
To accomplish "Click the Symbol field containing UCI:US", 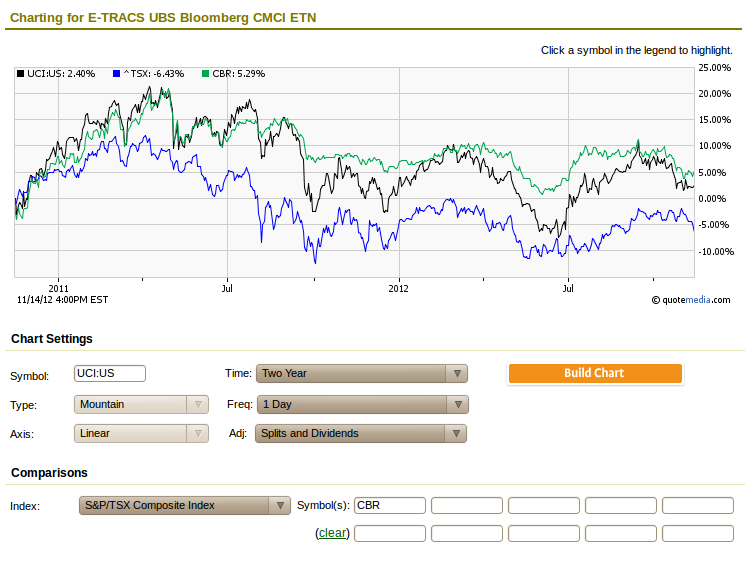I will tap(110, 374).
